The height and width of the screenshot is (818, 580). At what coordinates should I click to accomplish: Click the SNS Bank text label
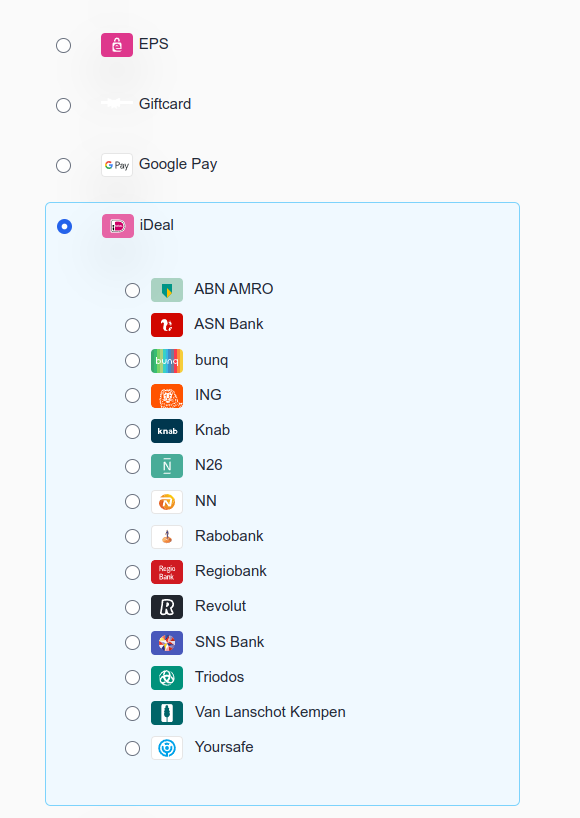229,642
